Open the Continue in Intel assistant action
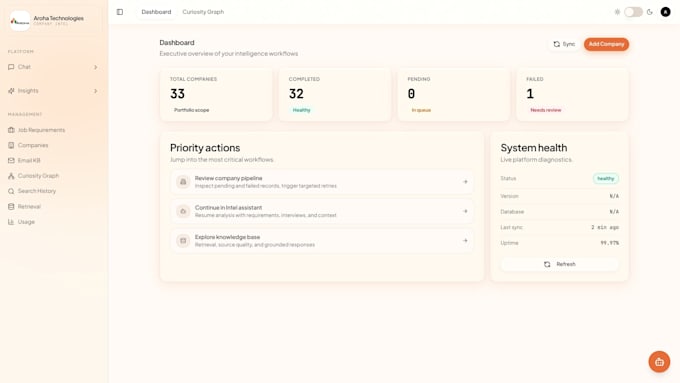Viewport: 680px width, 383px height. [x=322, y=211]
